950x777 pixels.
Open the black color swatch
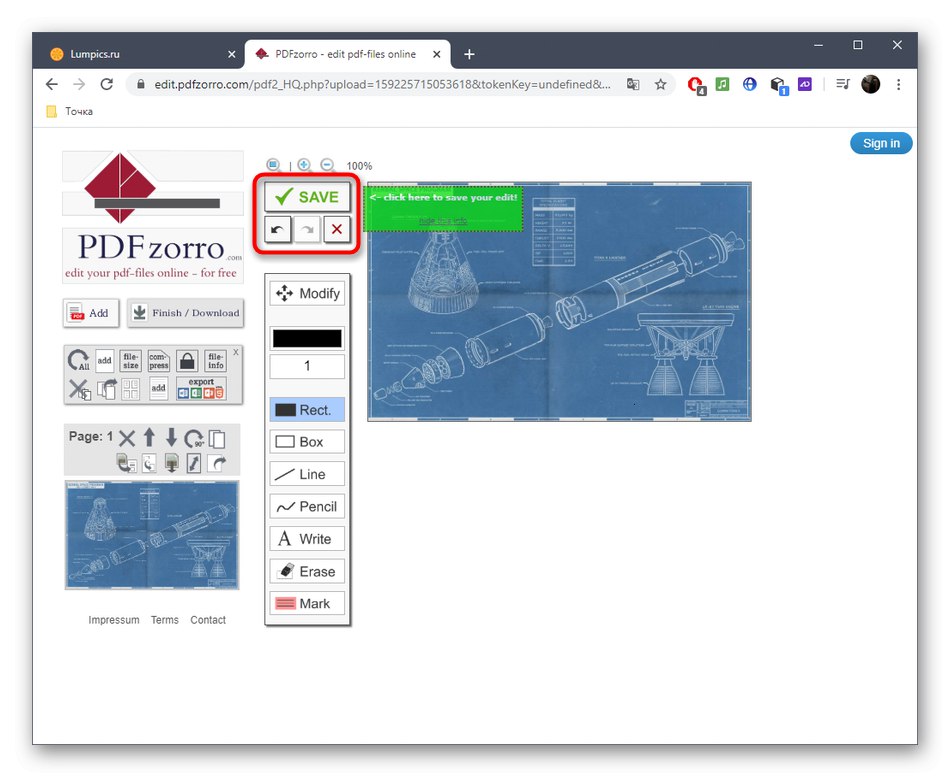pyautogui.click(x=306, y=337)
